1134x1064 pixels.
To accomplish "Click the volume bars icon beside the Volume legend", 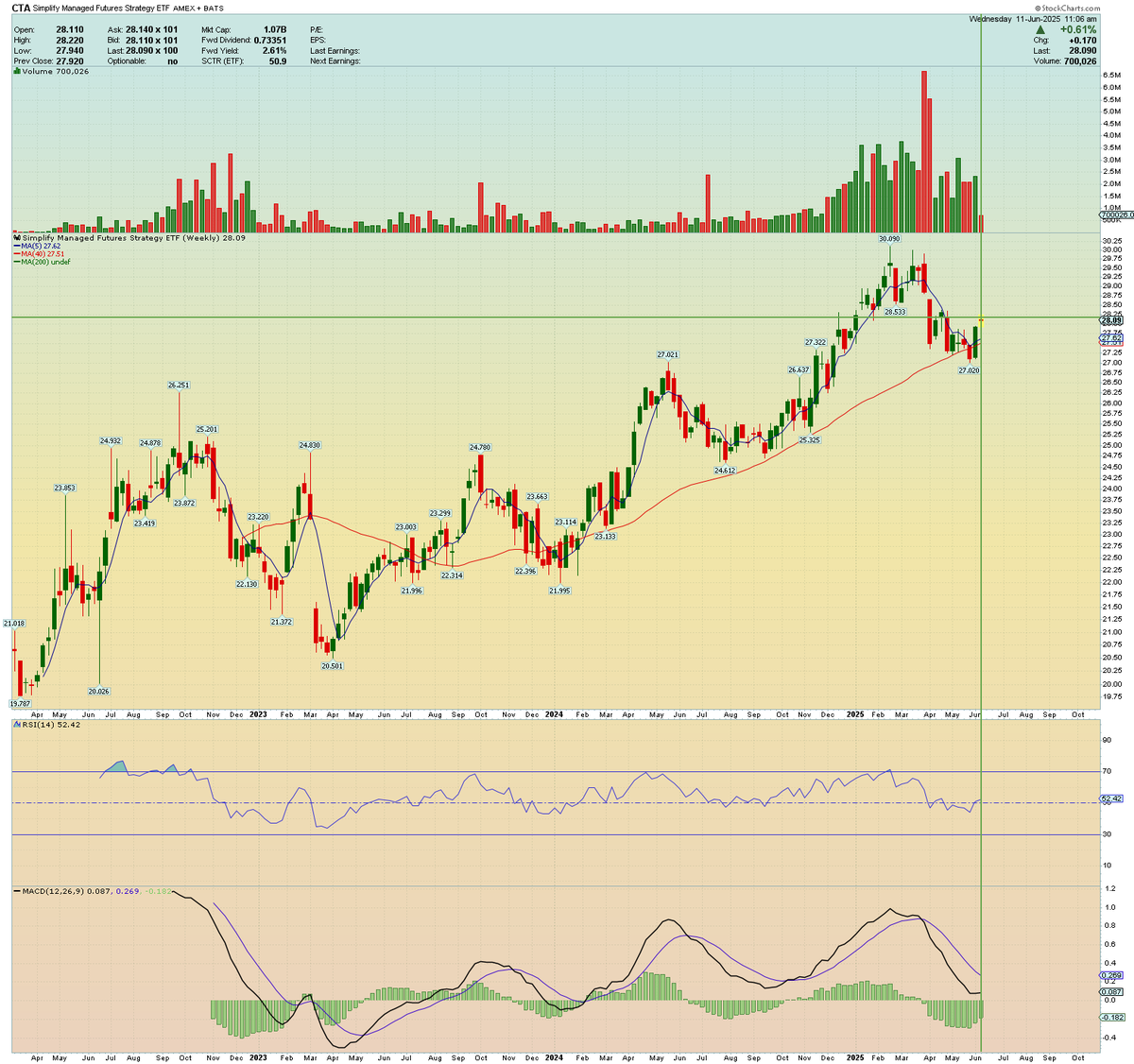I will (16, 72).
